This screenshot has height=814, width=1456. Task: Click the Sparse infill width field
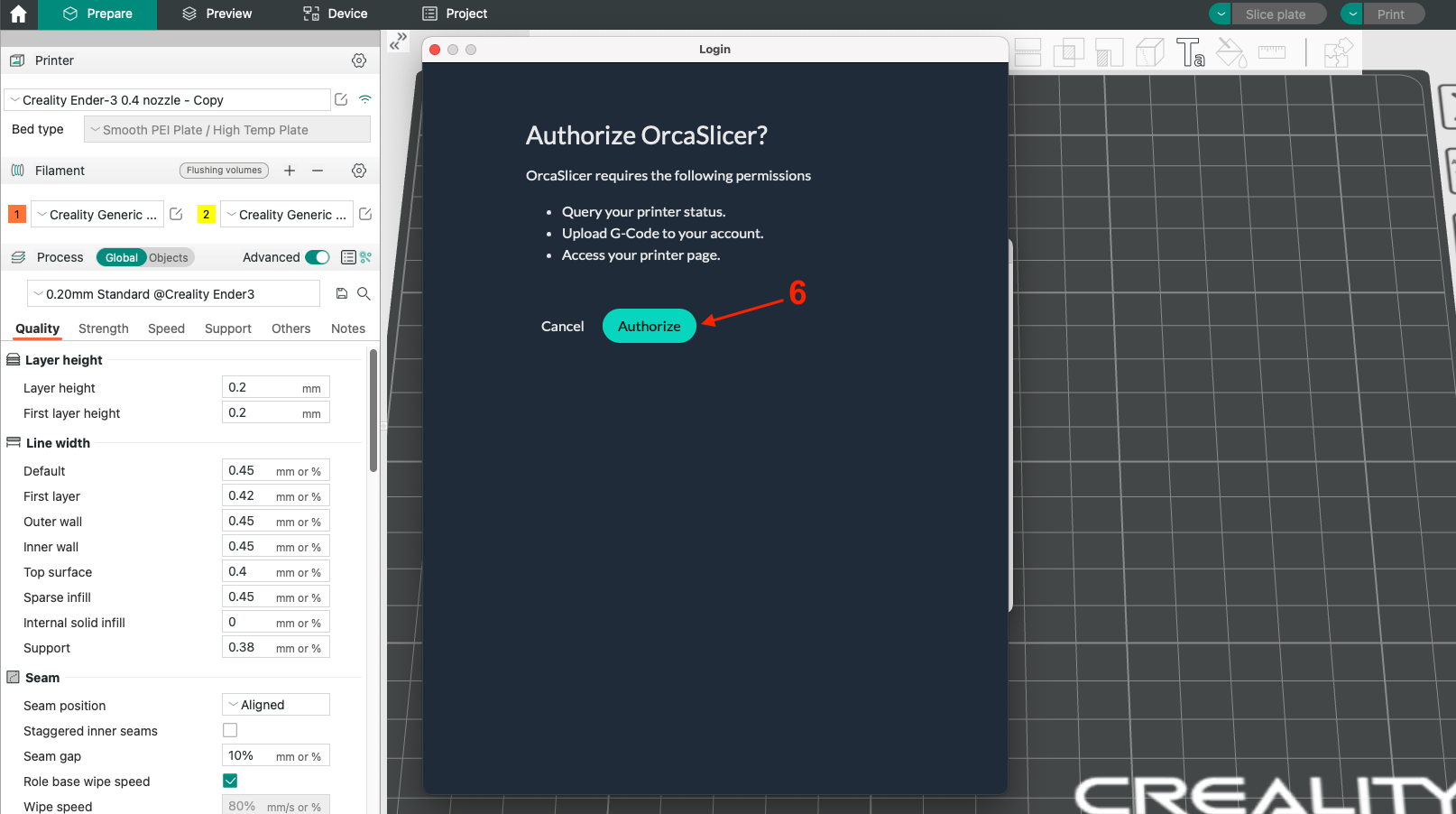[276, 597]
